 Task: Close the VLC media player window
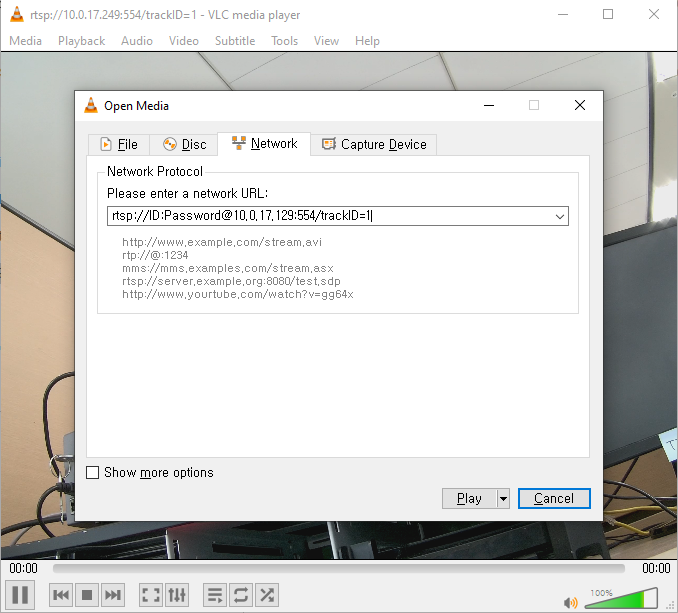click(654, 14)
